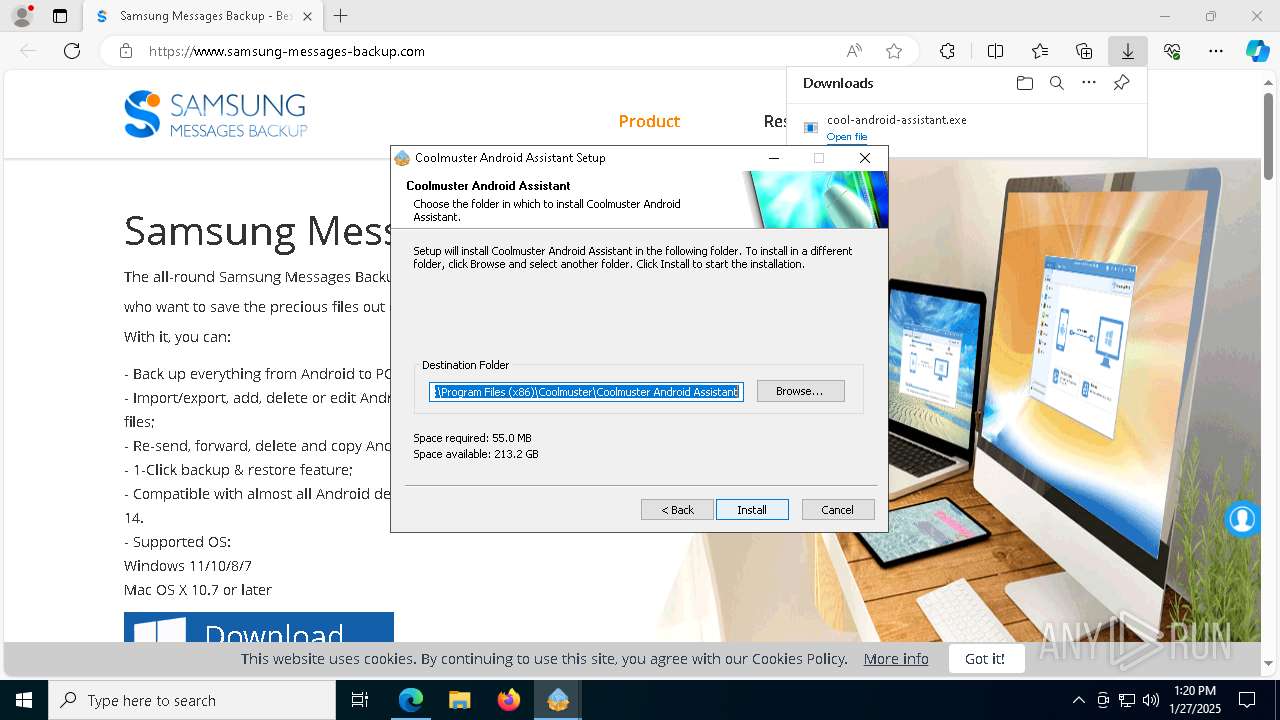Screen dimensions: 1280x720
Task: Click Open file link under cool-android-assistant.exe
Action: (847, 137)
